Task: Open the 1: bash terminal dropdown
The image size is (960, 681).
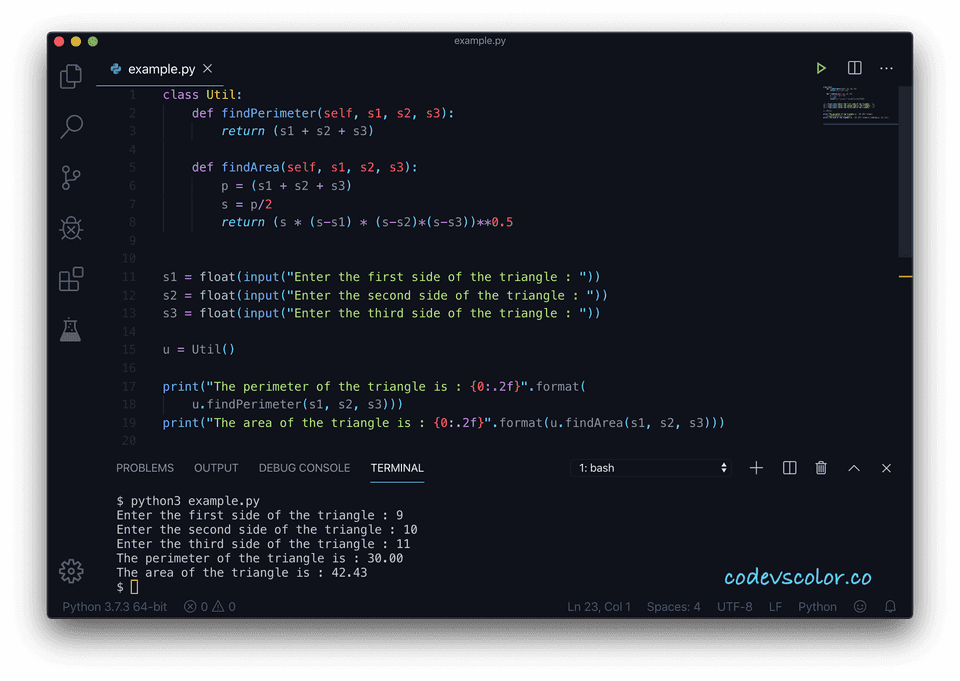Action: [x=651, y=467]
